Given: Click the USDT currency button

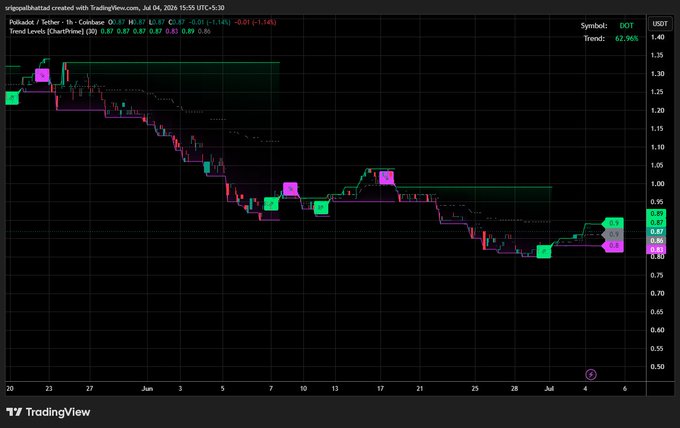Looking at the screenshot, I should pyautogui.click(x=660, y=23).
